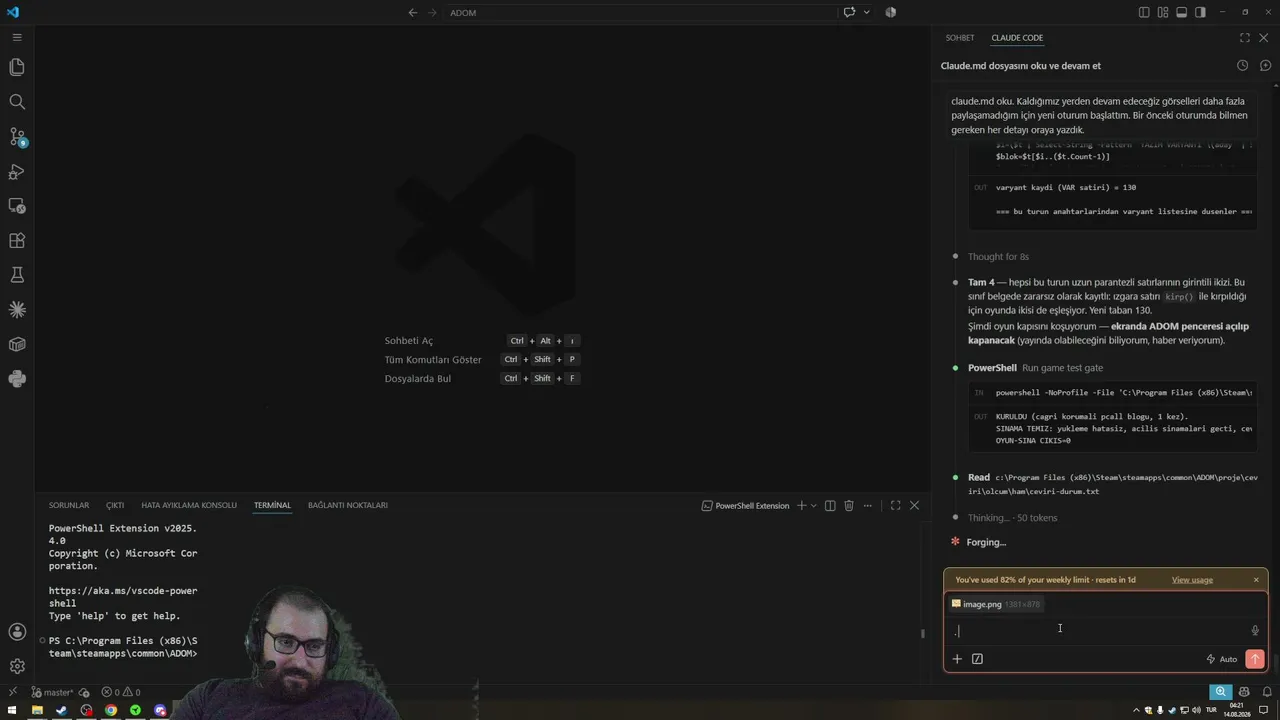The image size is (1280, 720).
Task: Open terminal more actions menu
Action: 868,506
